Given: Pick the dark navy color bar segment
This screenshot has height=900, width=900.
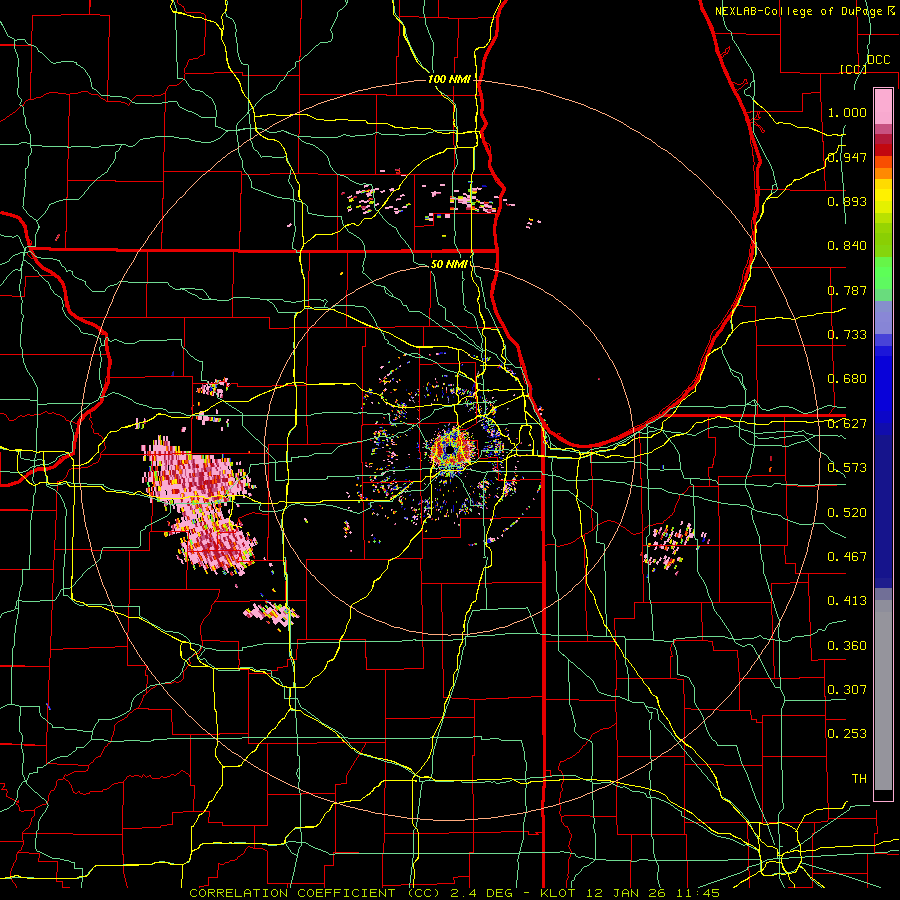Looking at the screenshot, I should click(x=883, y=511).
